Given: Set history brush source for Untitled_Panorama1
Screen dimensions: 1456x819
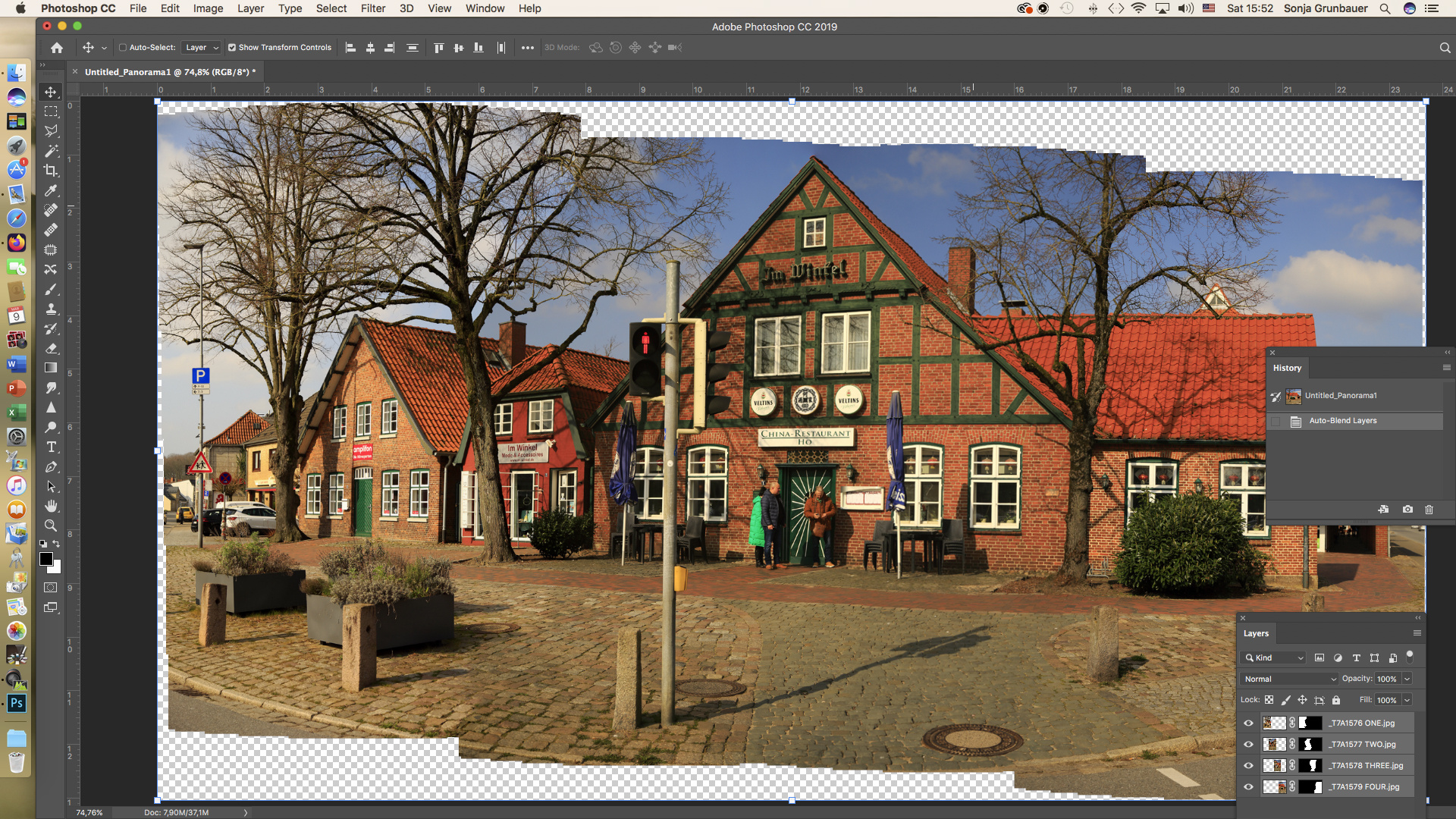Looking at the screenshot, I should 1276,396.
